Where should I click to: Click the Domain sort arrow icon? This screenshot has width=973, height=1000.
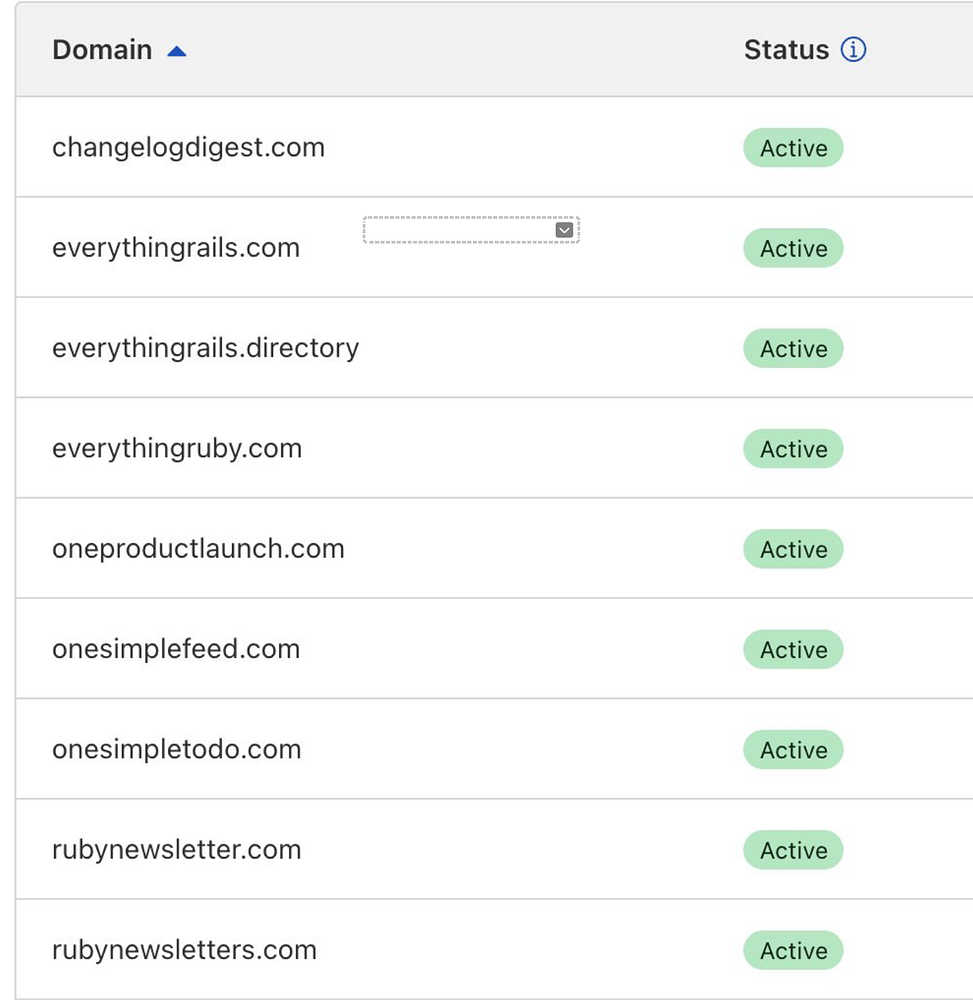[x=177, y=51]
